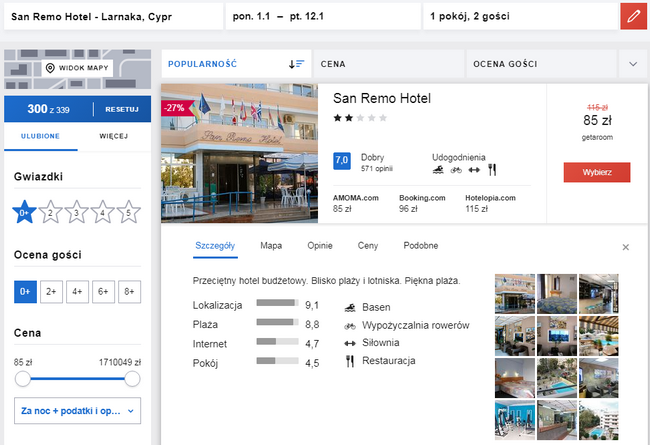Toggle the 6+ guest rating filter
Screen dimensions: 650x445
[103, 292]
